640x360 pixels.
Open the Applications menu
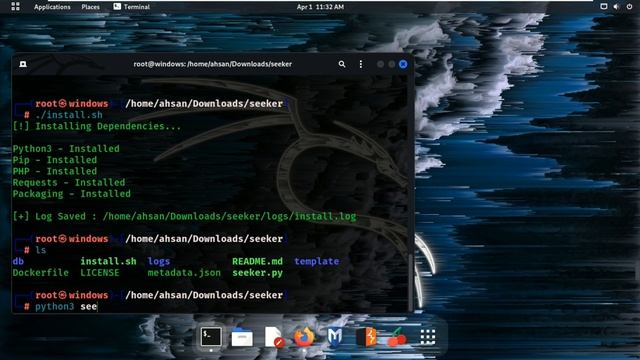click(52, 7)
